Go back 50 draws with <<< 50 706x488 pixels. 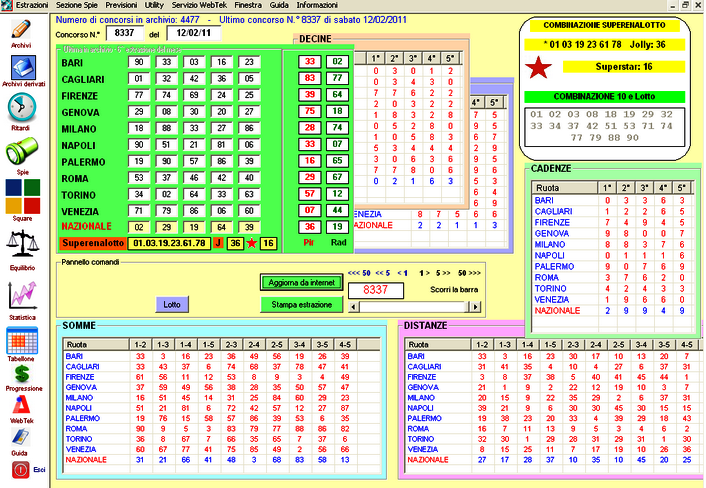click(x=359, y=273)
